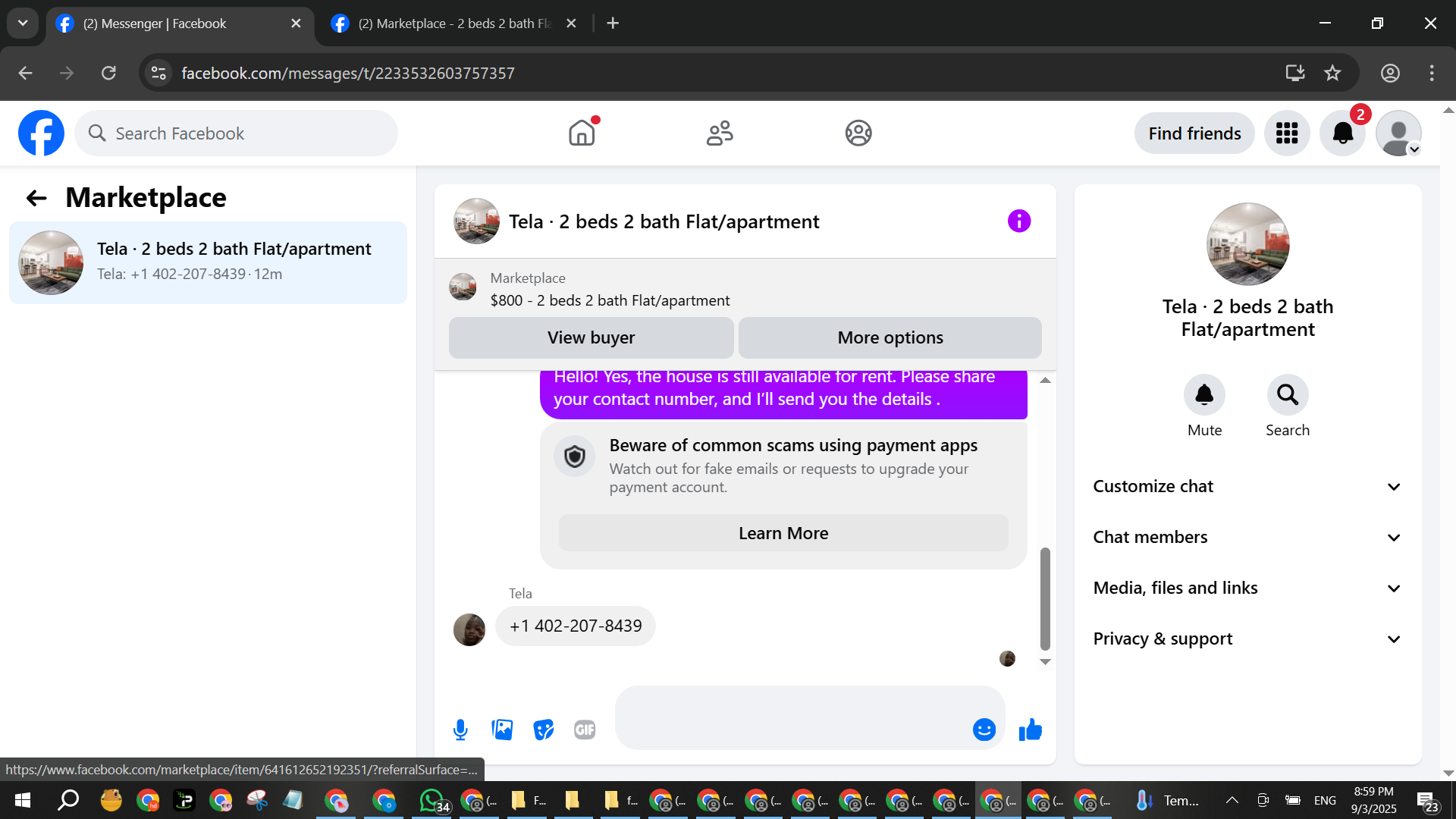Click the listing photo in the right panel
This screenshot has height=819, width=1456.
(x=1247, y=244)
